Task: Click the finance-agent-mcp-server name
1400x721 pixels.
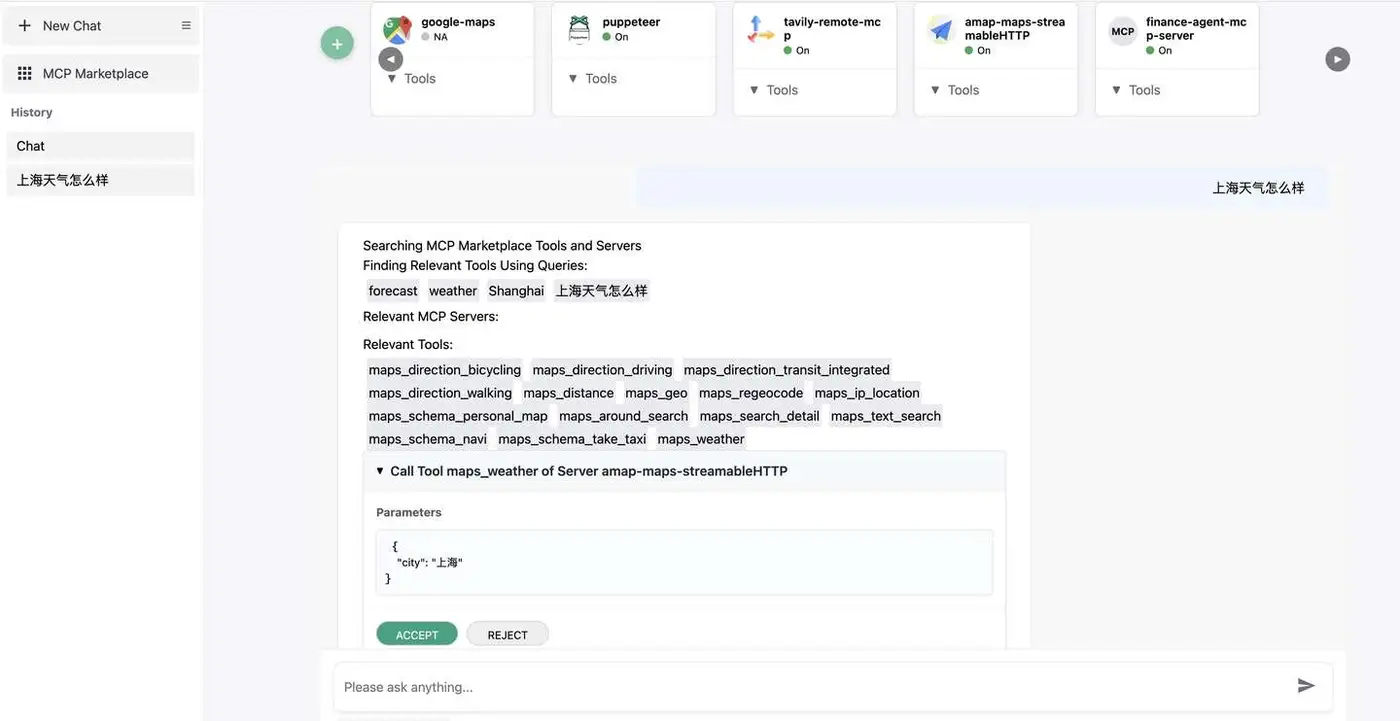Action: (x=1196, y=28)
